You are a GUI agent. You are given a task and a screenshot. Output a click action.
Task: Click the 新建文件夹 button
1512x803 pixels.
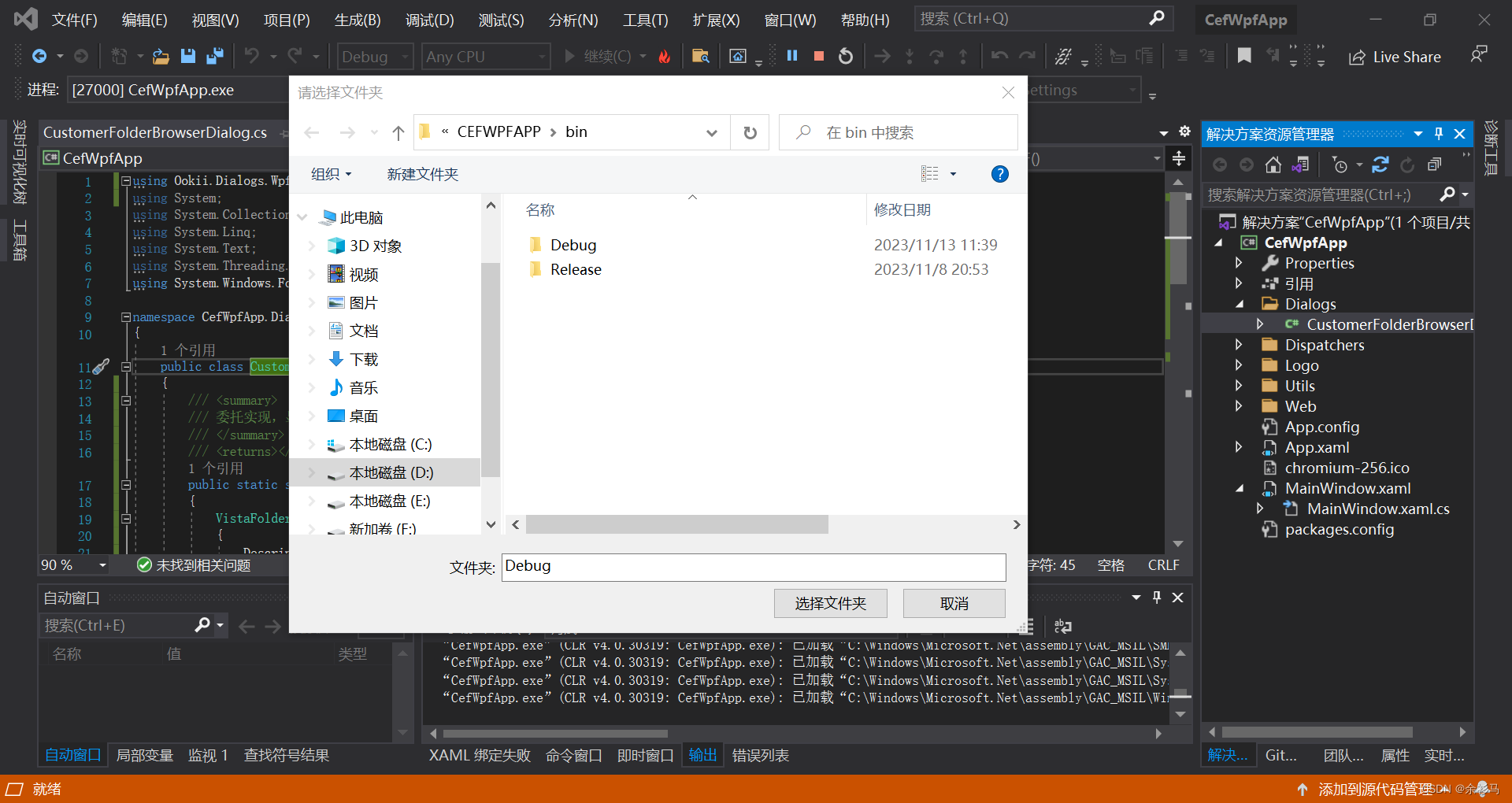tap(422, 174)
